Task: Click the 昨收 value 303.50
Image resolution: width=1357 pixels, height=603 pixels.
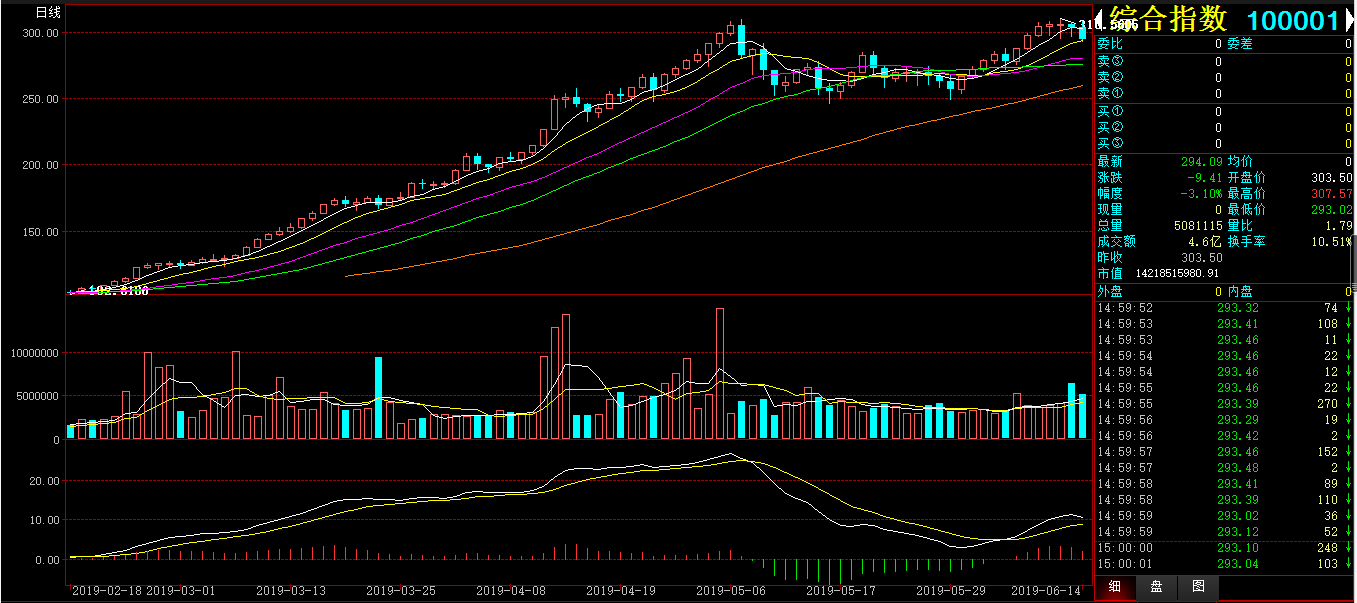Action: click(1203, 257)
